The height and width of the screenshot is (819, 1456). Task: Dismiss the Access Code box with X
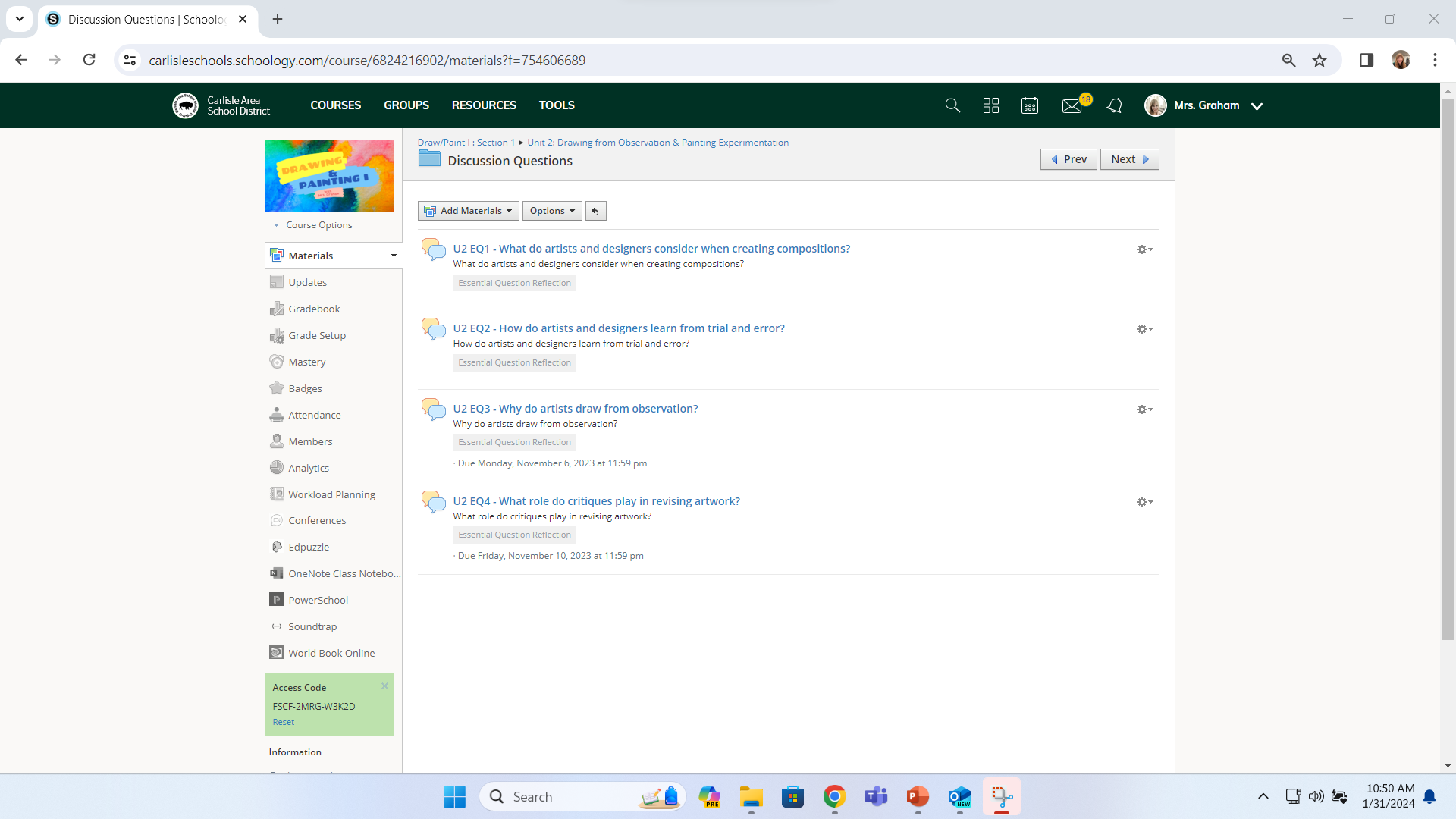(x=384, y=686)
